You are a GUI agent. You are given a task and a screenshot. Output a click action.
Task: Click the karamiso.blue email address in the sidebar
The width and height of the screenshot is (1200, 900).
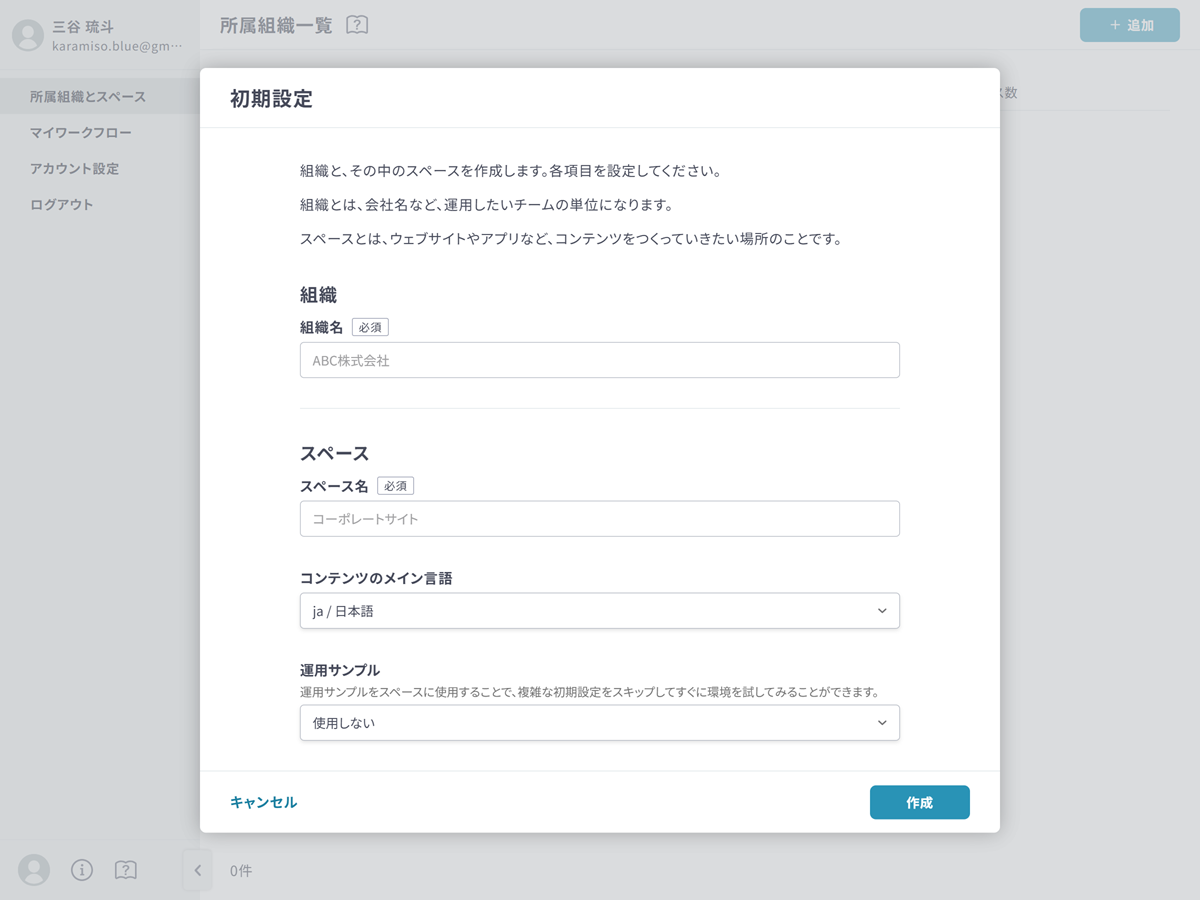tap(117, 46)
